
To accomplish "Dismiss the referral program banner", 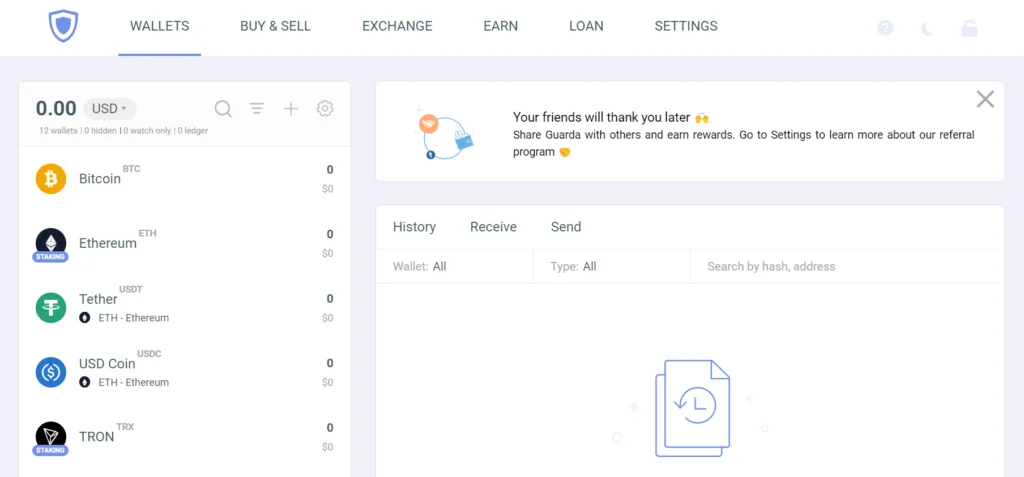I will (985, 99).
